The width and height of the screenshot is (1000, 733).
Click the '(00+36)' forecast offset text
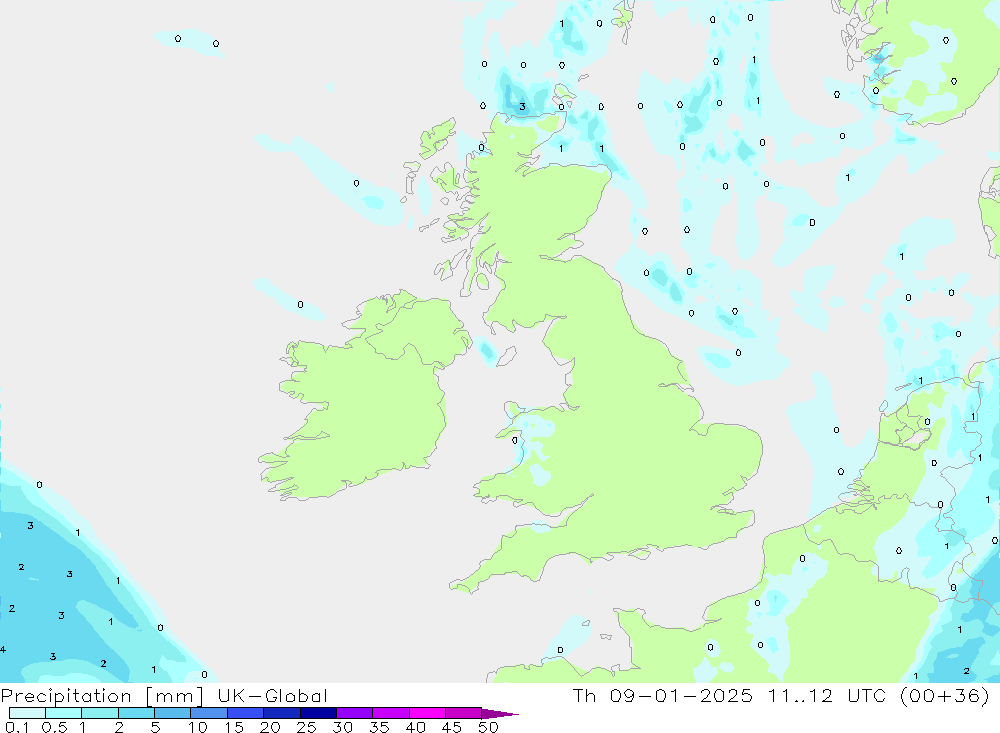pos(945,695)
